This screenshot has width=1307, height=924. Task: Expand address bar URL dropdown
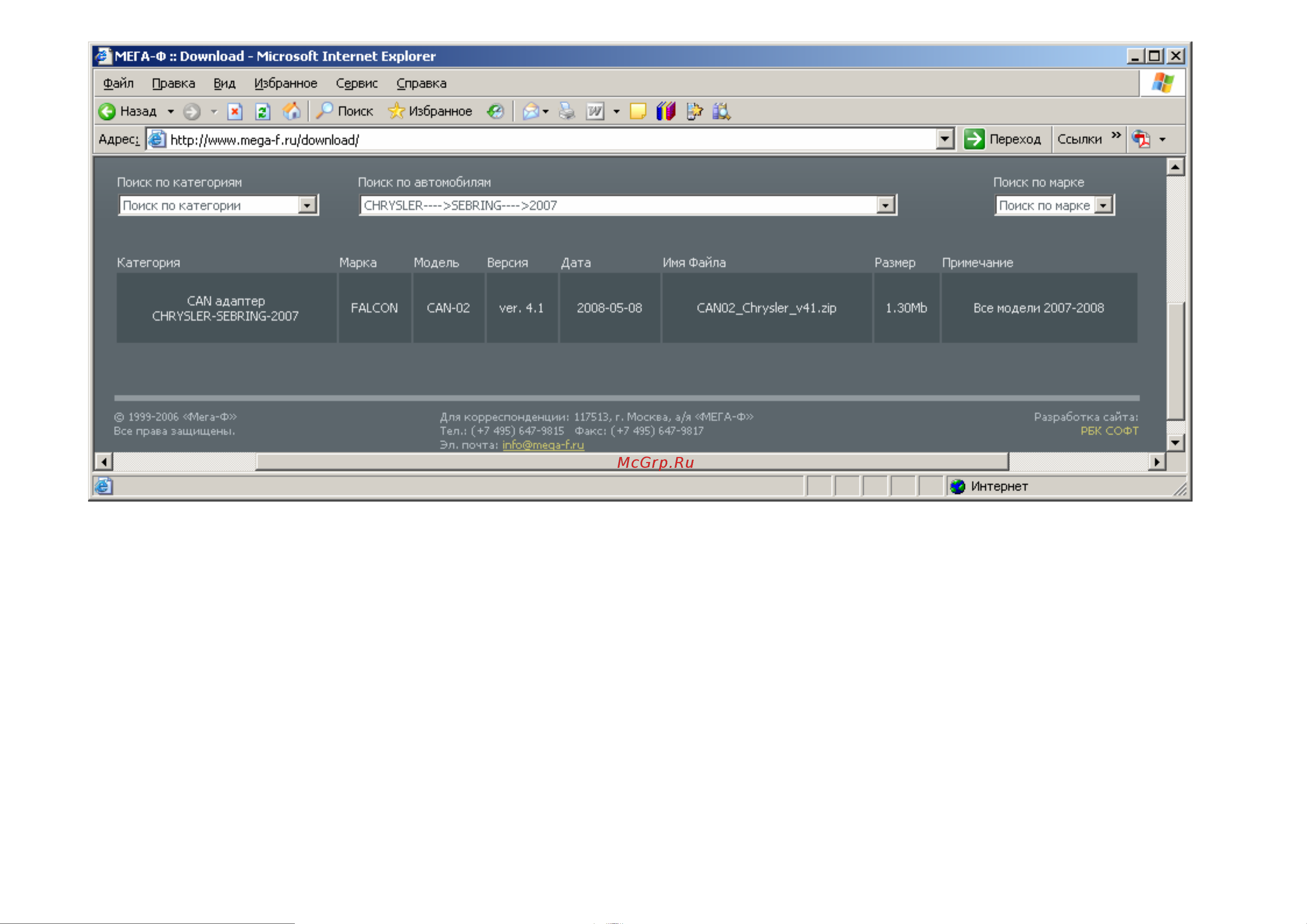(944, 139)
